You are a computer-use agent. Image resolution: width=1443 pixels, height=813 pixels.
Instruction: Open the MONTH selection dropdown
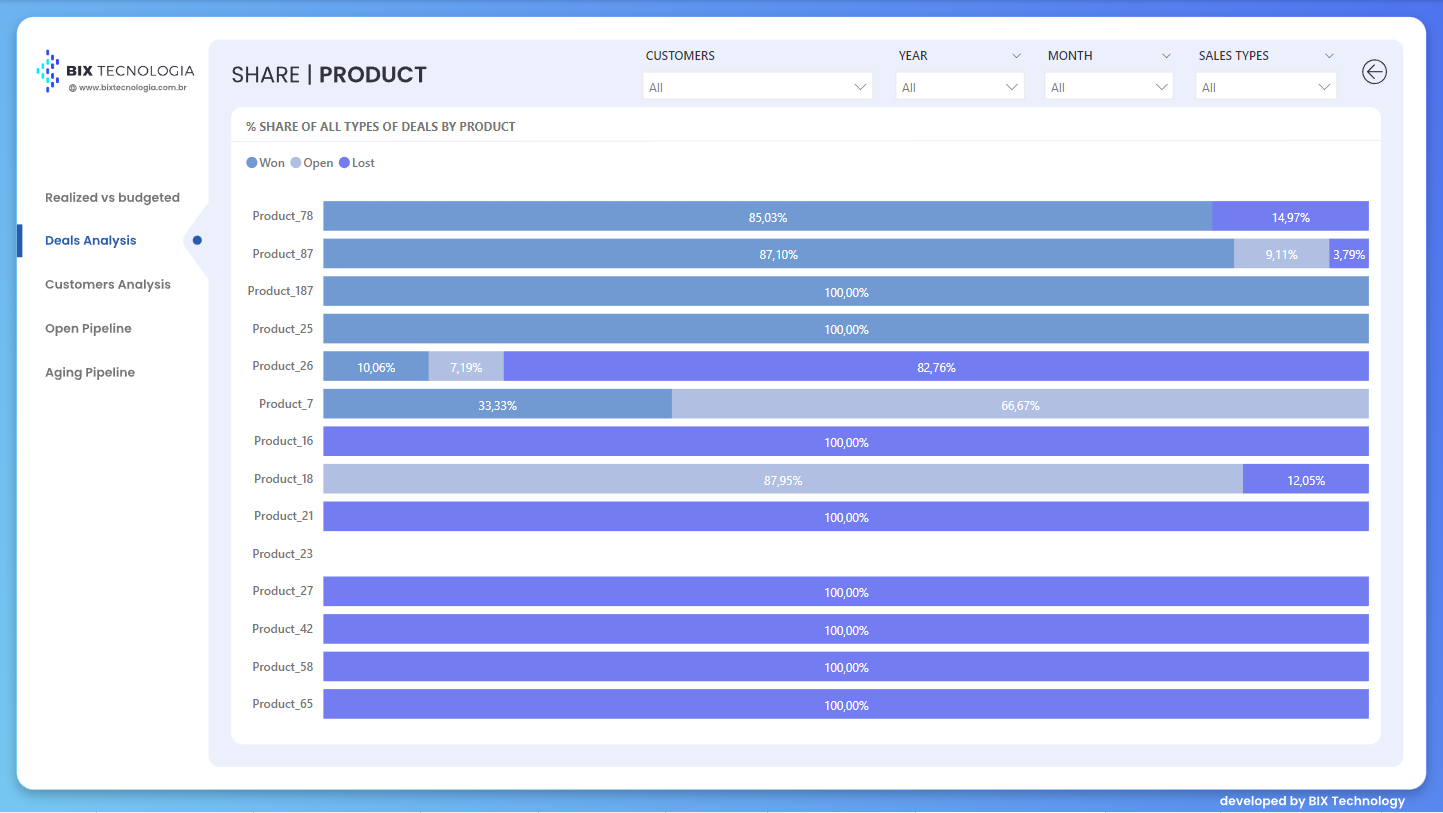click(1108, 86)
